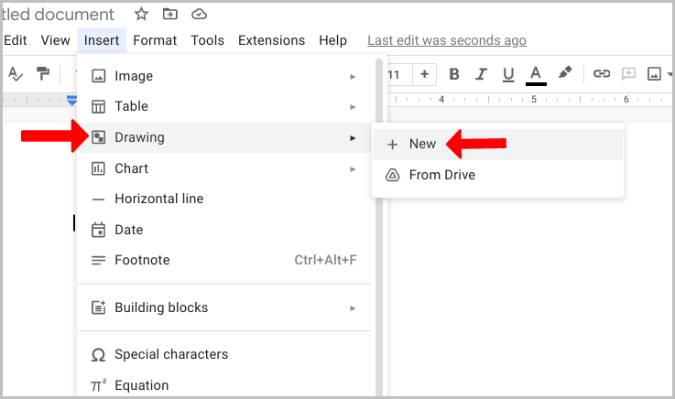Open the View menu

55,40
